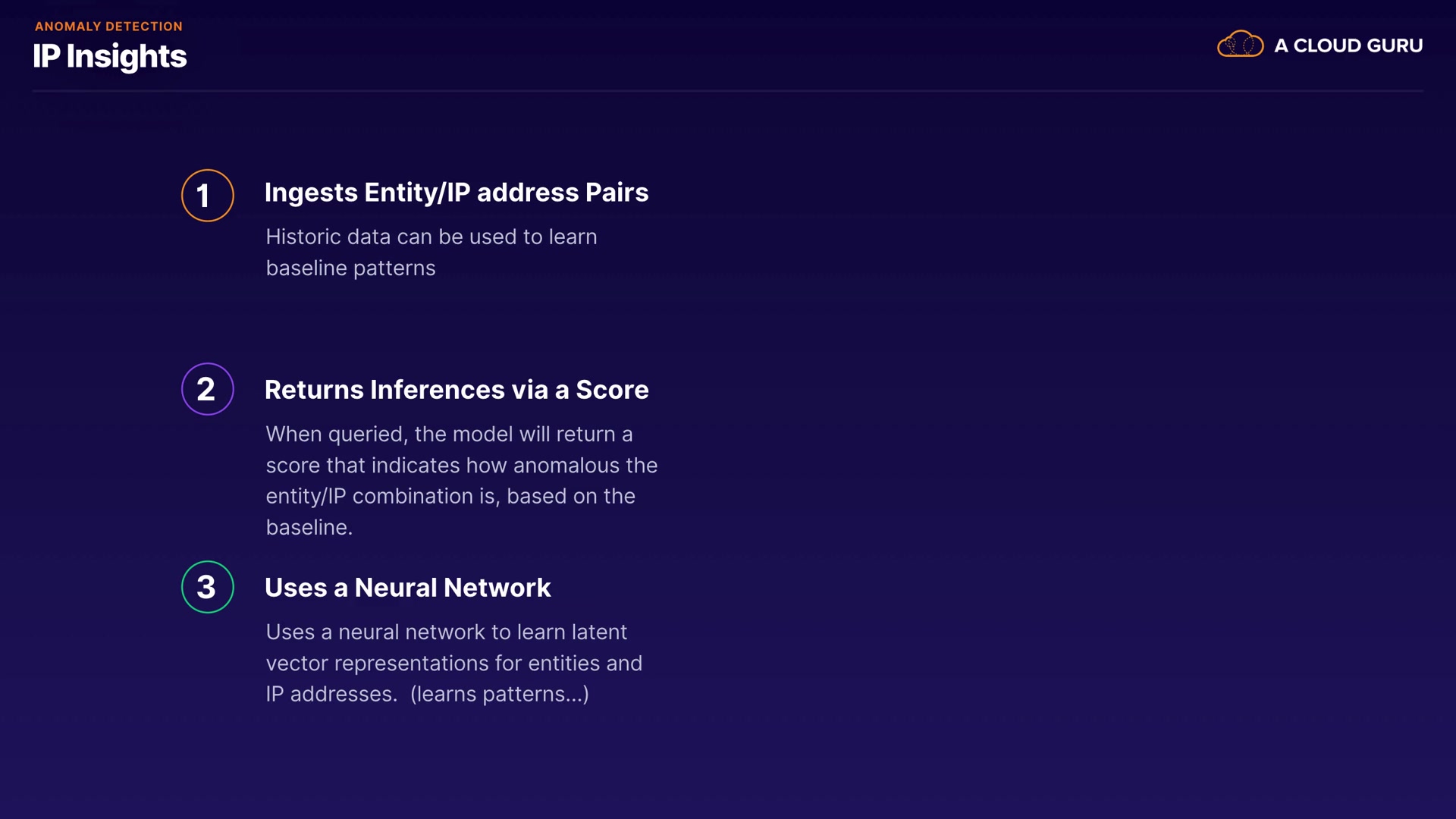Click the entity/IP combination text line
The image size is (1456, 819).
450,496
